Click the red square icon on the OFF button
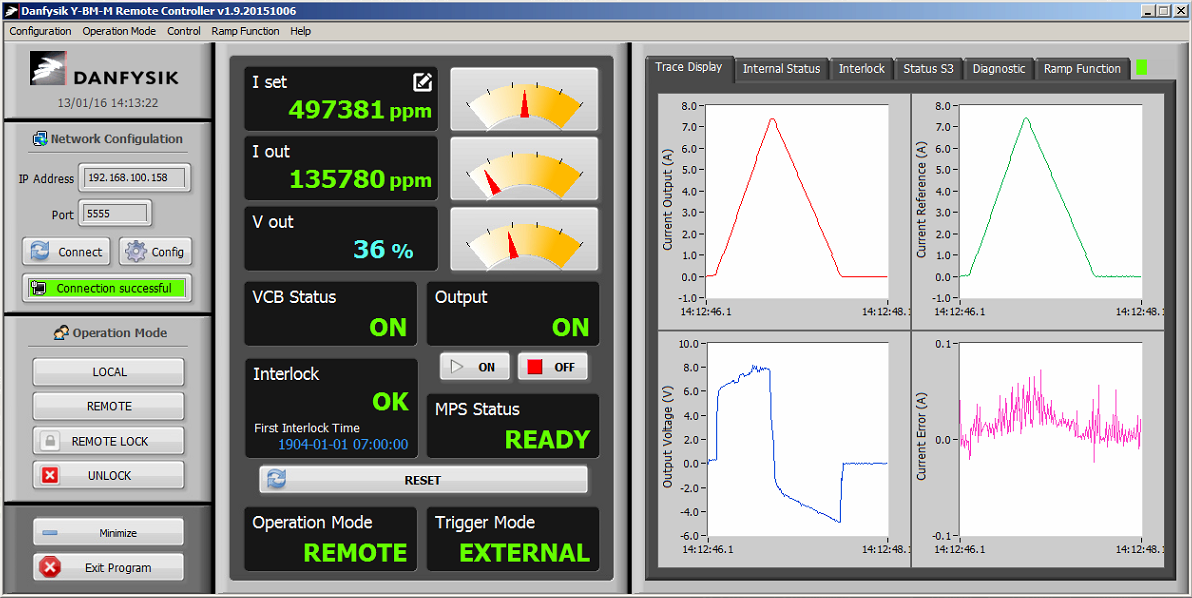Image resolution: width=1192 pixels, height=598 pixels. tap(534, 367)
